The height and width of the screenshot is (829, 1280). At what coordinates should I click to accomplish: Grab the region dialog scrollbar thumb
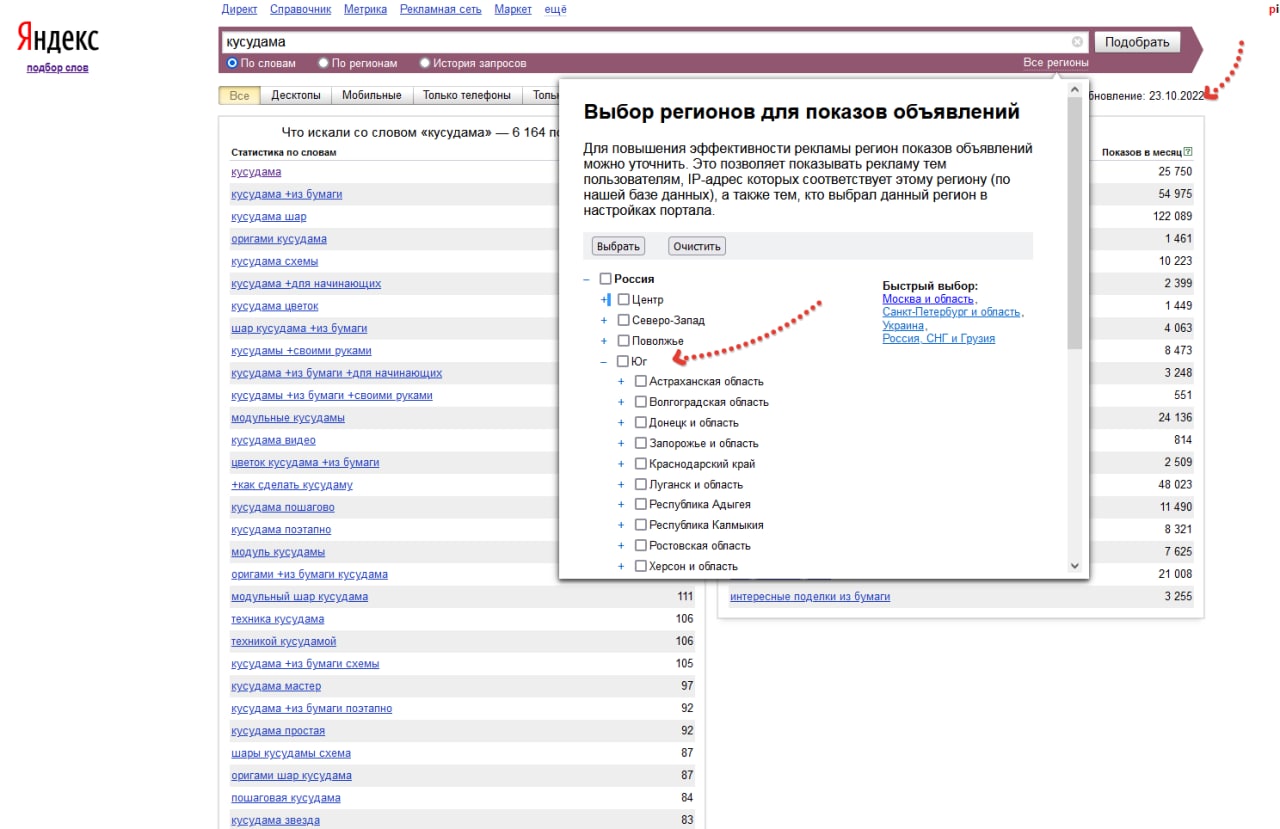(1075, 222)
